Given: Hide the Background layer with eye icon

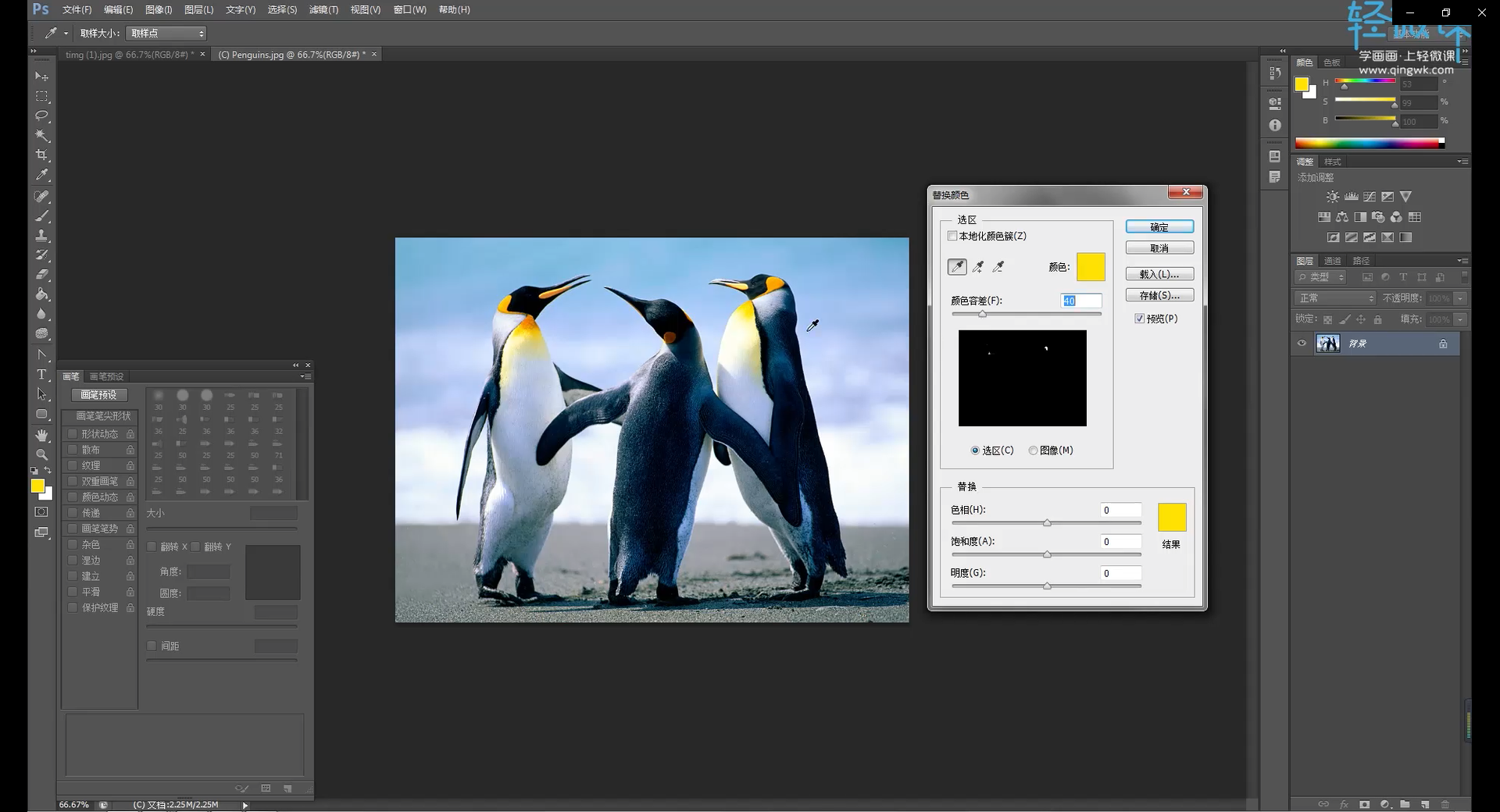Looking at the screenshot, I should click(x=1302, y=344).
